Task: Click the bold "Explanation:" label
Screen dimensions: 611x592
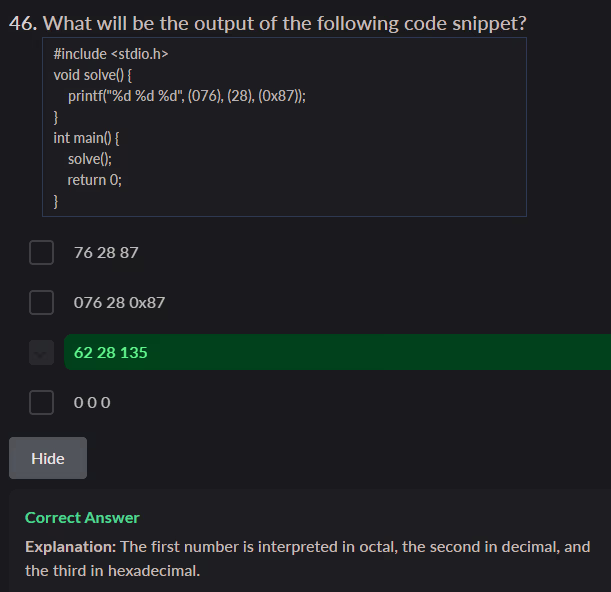Action: [x=70, y=547]
